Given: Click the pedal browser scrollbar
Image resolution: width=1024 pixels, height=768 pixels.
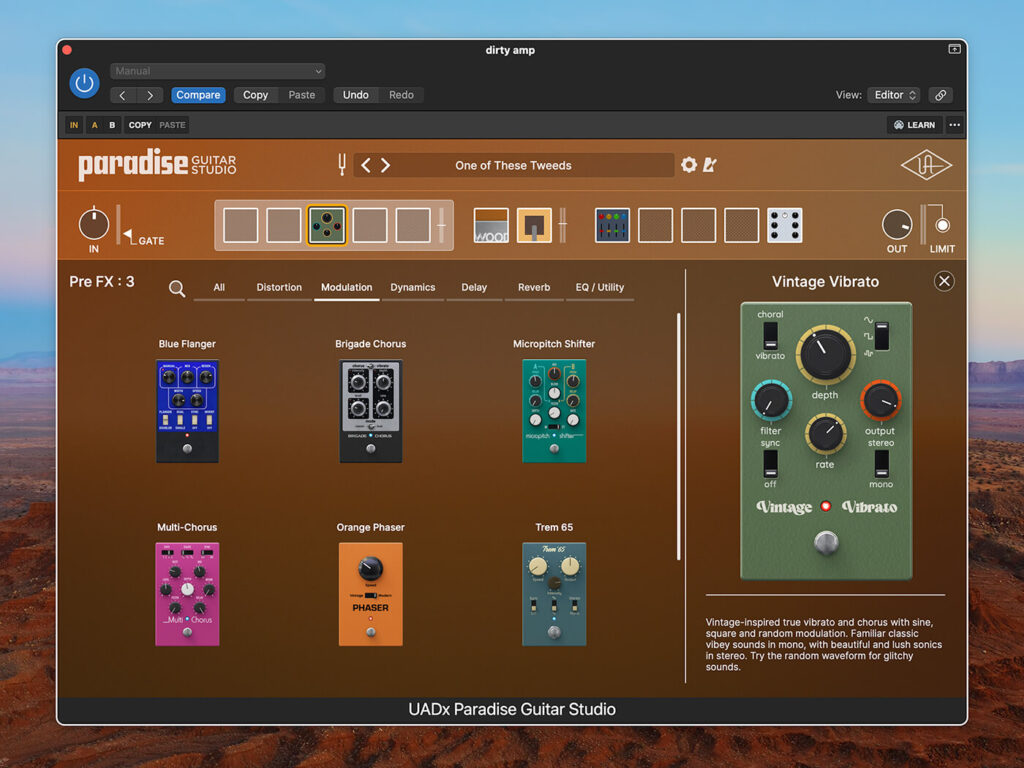Looking at the screenshot, I should click(679, 436).
